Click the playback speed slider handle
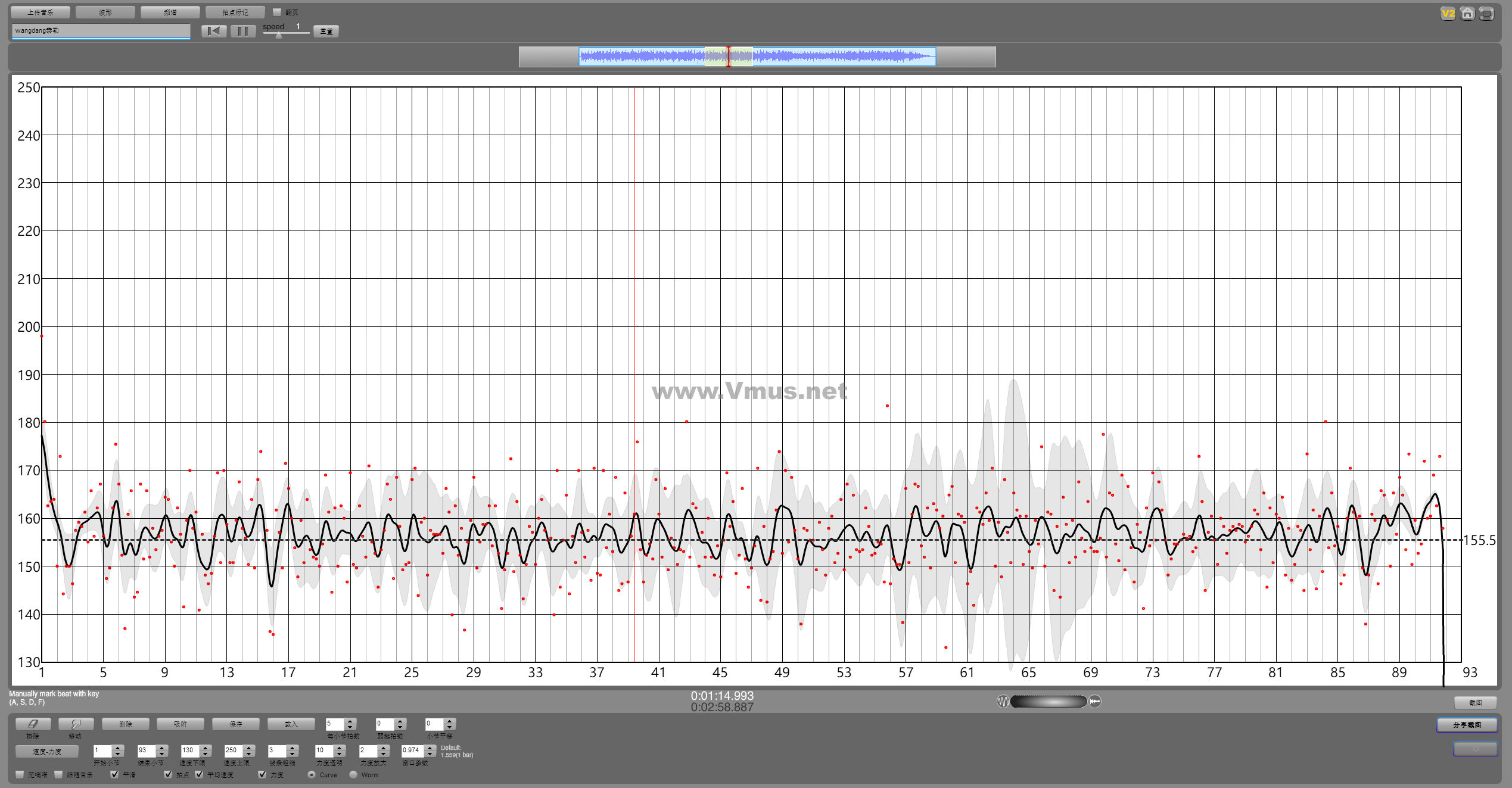 click(x=278, y=35)
